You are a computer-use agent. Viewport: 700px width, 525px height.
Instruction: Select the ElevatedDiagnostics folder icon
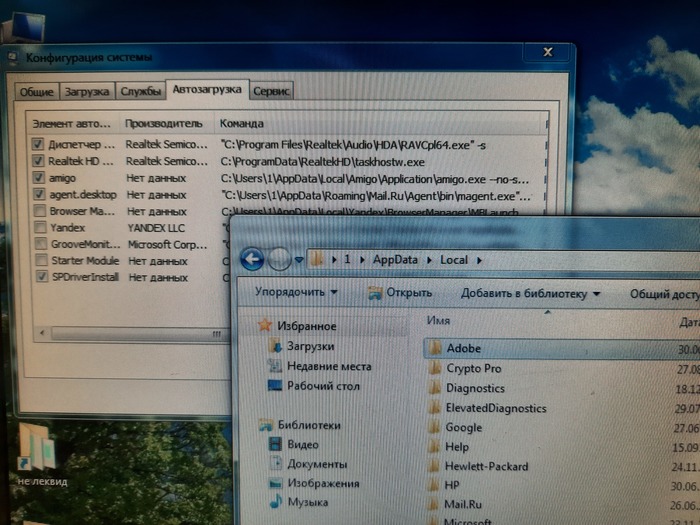click(434, 408)
